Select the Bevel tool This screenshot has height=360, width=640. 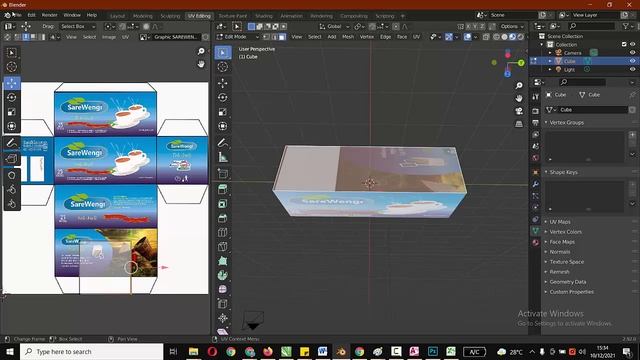222,218
